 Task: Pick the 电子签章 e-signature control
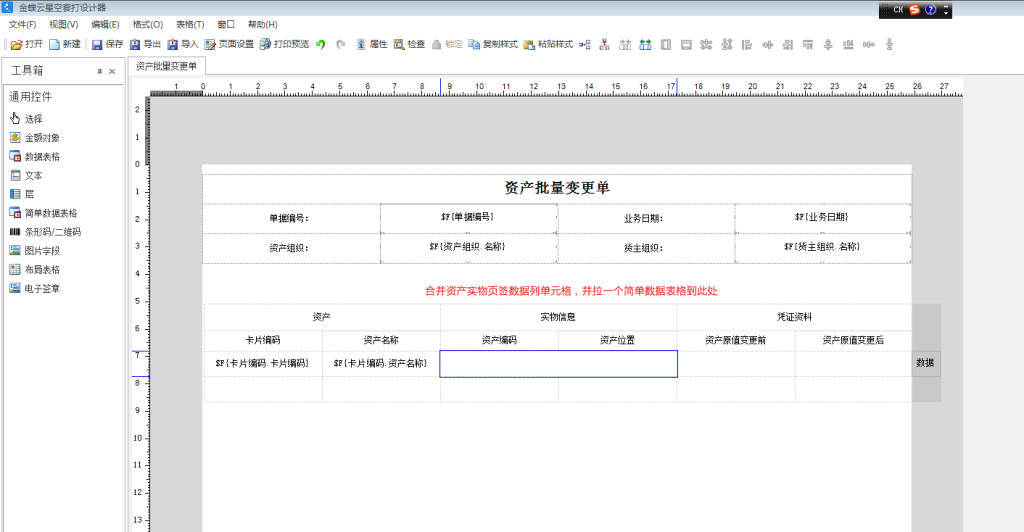pyautogui.click(x=35, y=289)
